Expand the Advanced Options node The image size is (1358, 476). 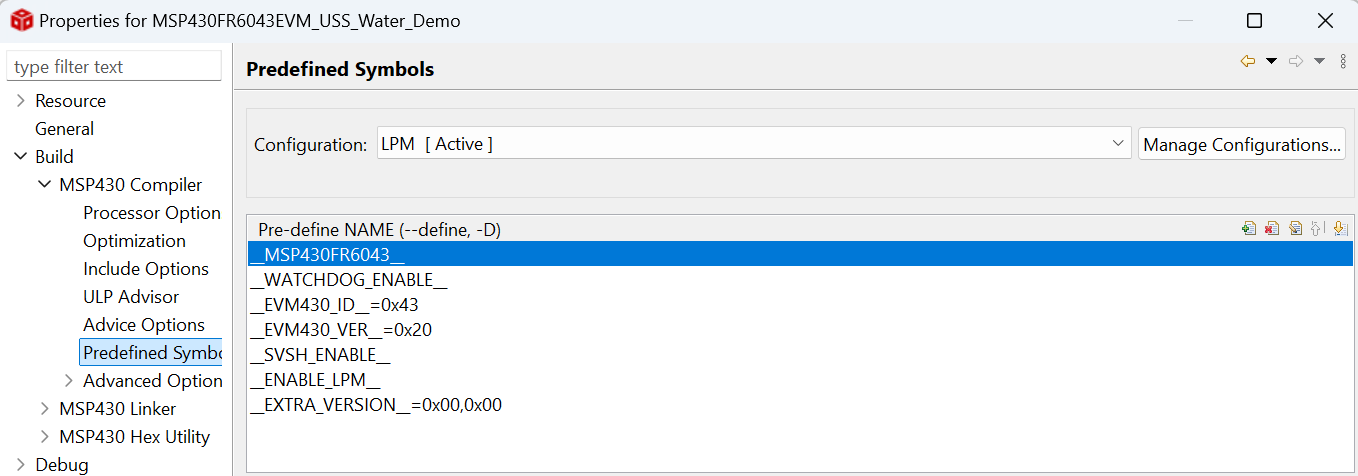(68, 381)
